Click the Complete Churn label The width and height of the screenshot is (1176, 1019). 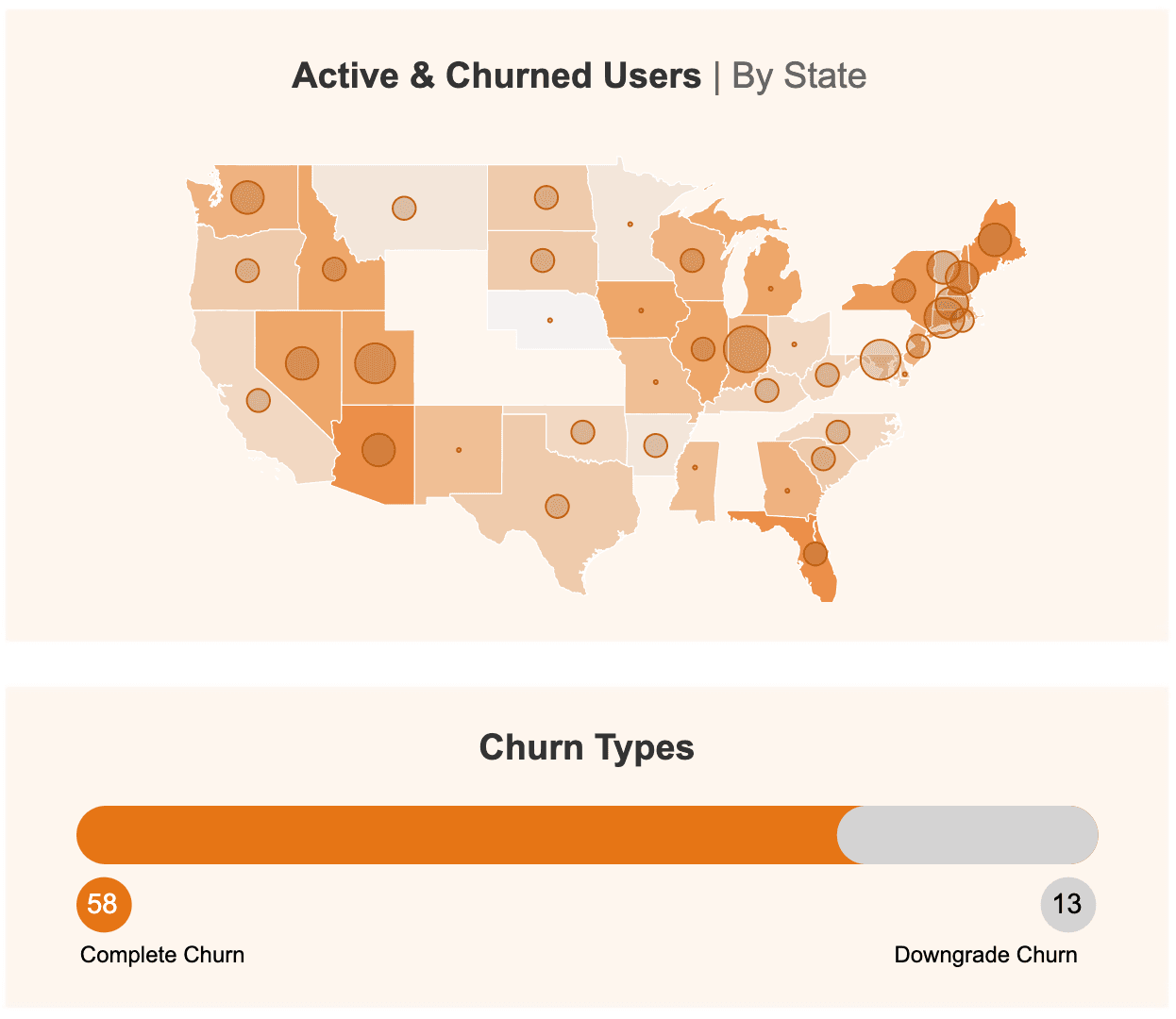coord(162,955)
